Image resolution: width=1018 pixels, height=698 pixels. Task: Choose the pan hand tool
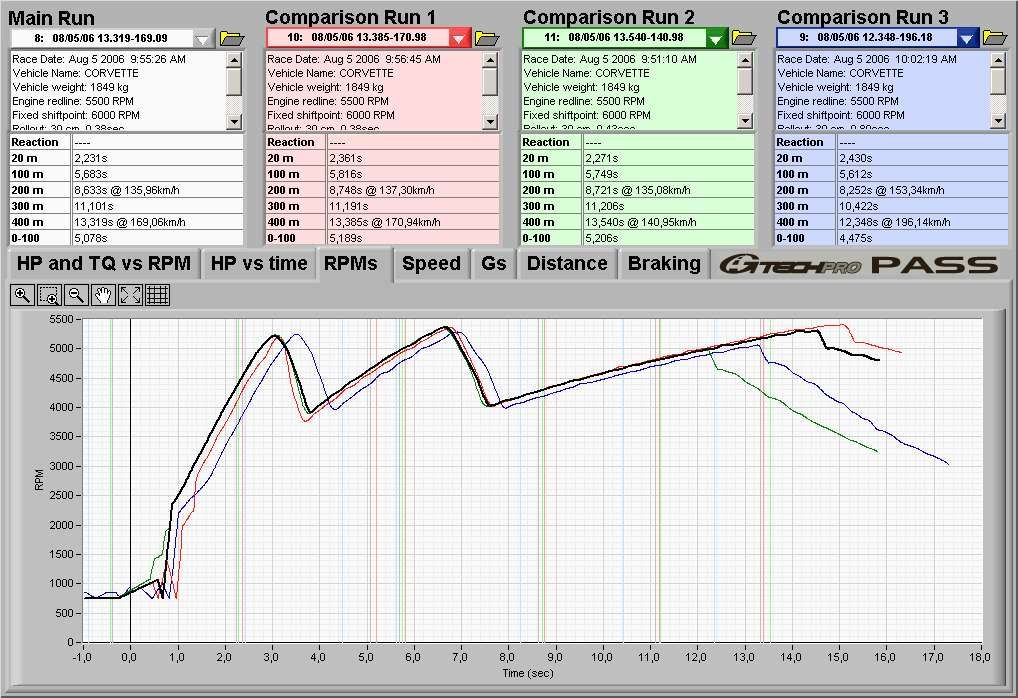[x=103, y=295]
